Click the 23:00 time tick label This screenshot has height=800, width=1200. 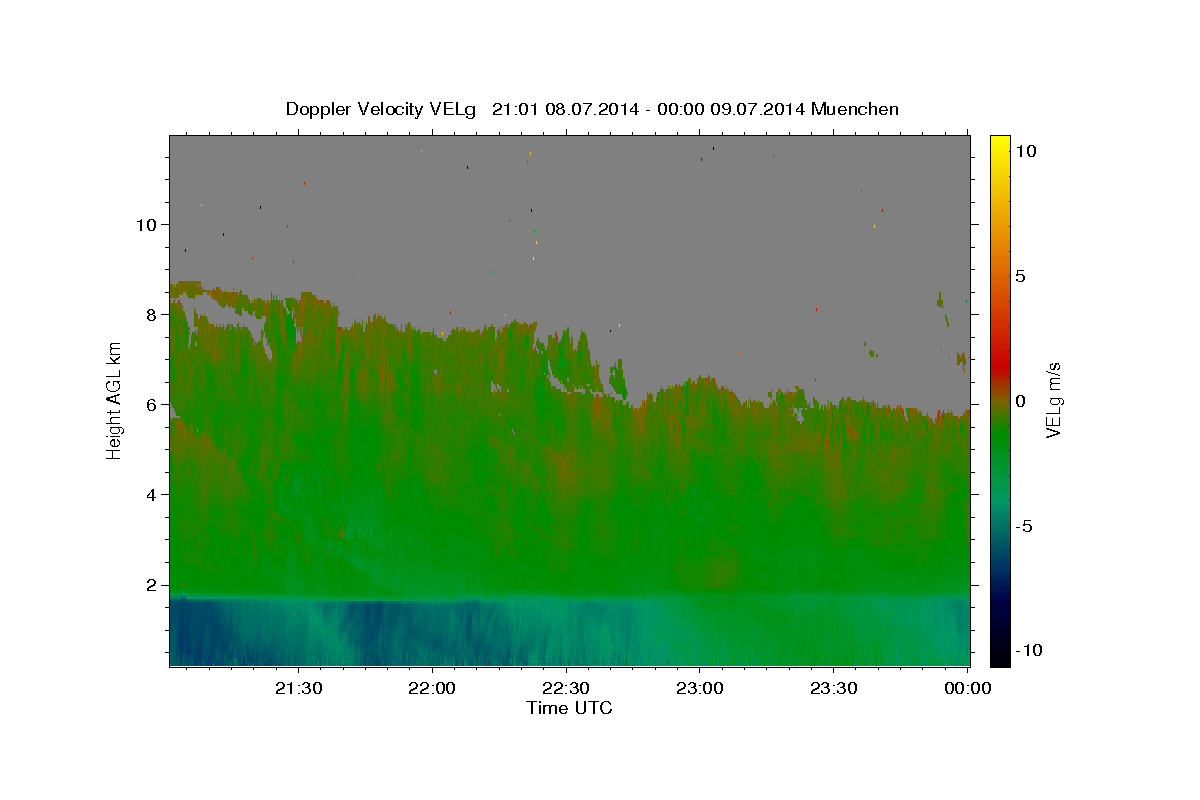pos(699,688)
